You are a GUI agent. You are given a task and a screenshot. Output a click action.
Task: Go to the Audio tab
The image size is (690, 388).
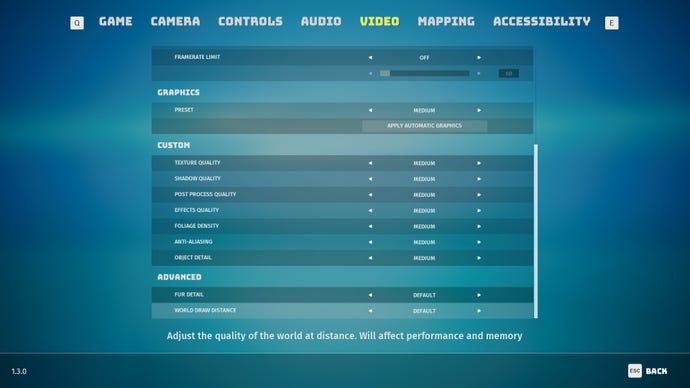click(x=321, y=22)
